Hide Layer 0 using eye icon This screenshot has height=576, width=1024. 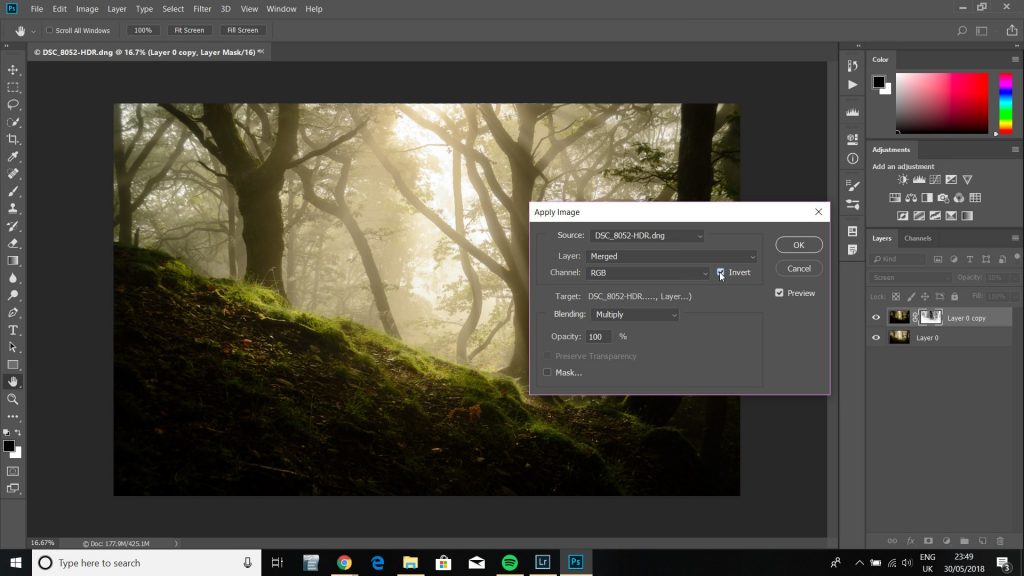[876, 338]
